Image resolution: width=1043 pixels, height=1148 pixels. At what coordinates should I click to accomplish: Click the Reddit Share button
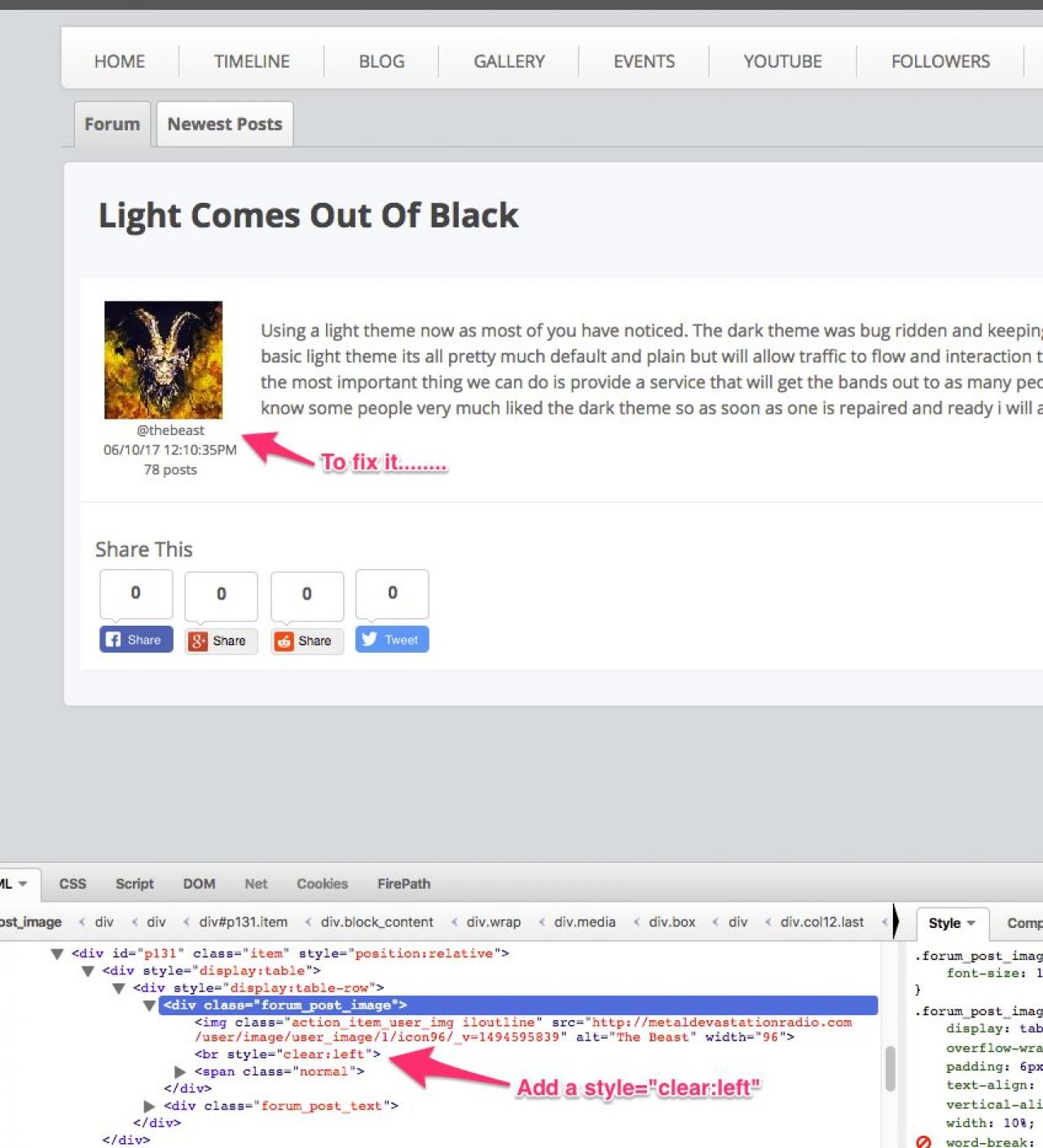coord(306,640)
